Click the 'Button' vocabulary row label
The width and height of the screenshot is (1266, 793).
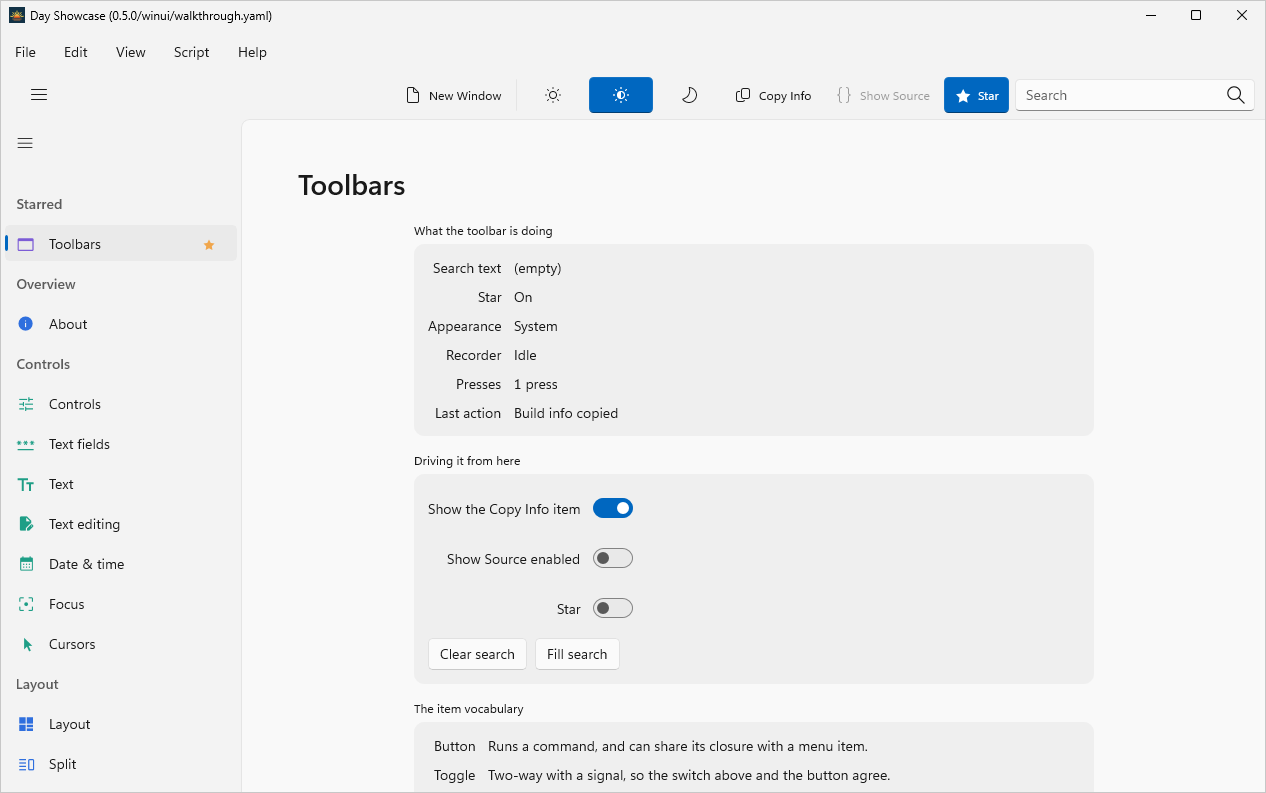coord(455,746)
